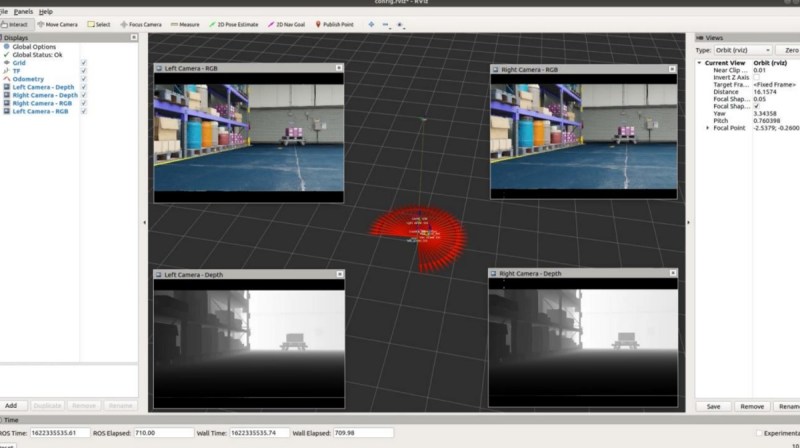The height and width of the screenshot is (448, 800).
Task: Click the blue add-tool plus icon in the toolbar
Action: tap(371, 24)
